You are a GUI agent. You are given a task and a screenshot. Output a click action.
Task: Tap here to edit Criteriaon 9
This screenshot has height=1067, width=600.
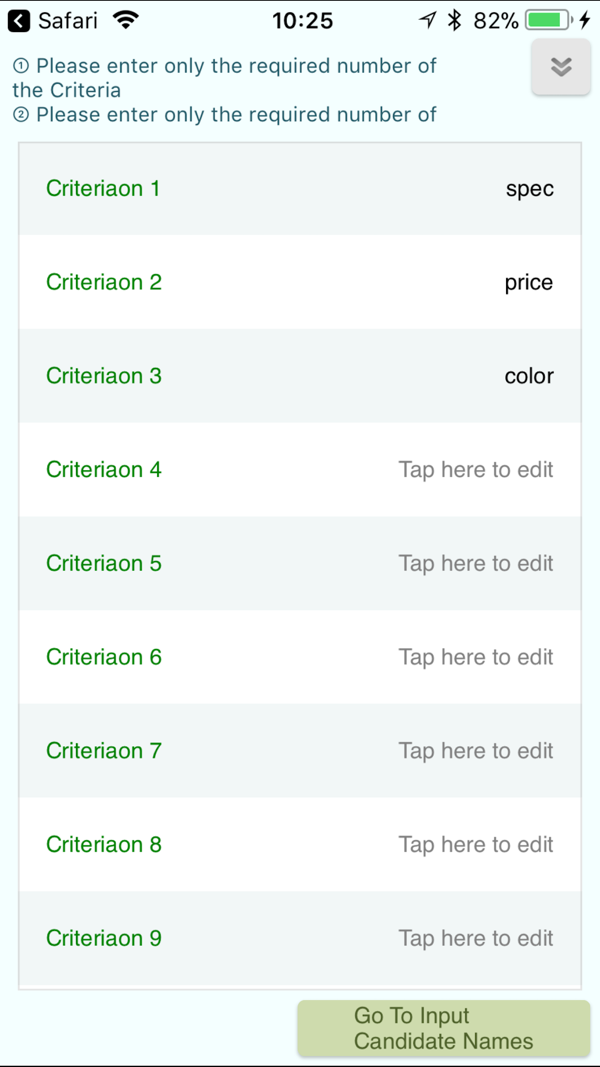click(x=476, y=939)
